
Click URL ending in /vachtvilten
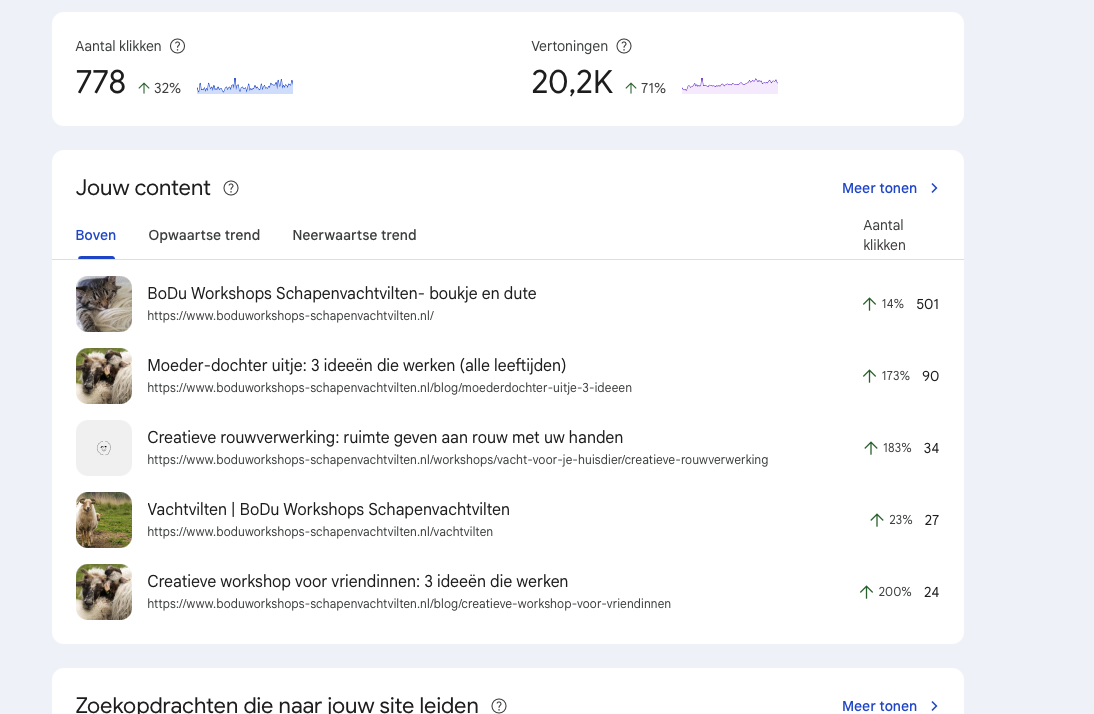(x=320, y=532)
